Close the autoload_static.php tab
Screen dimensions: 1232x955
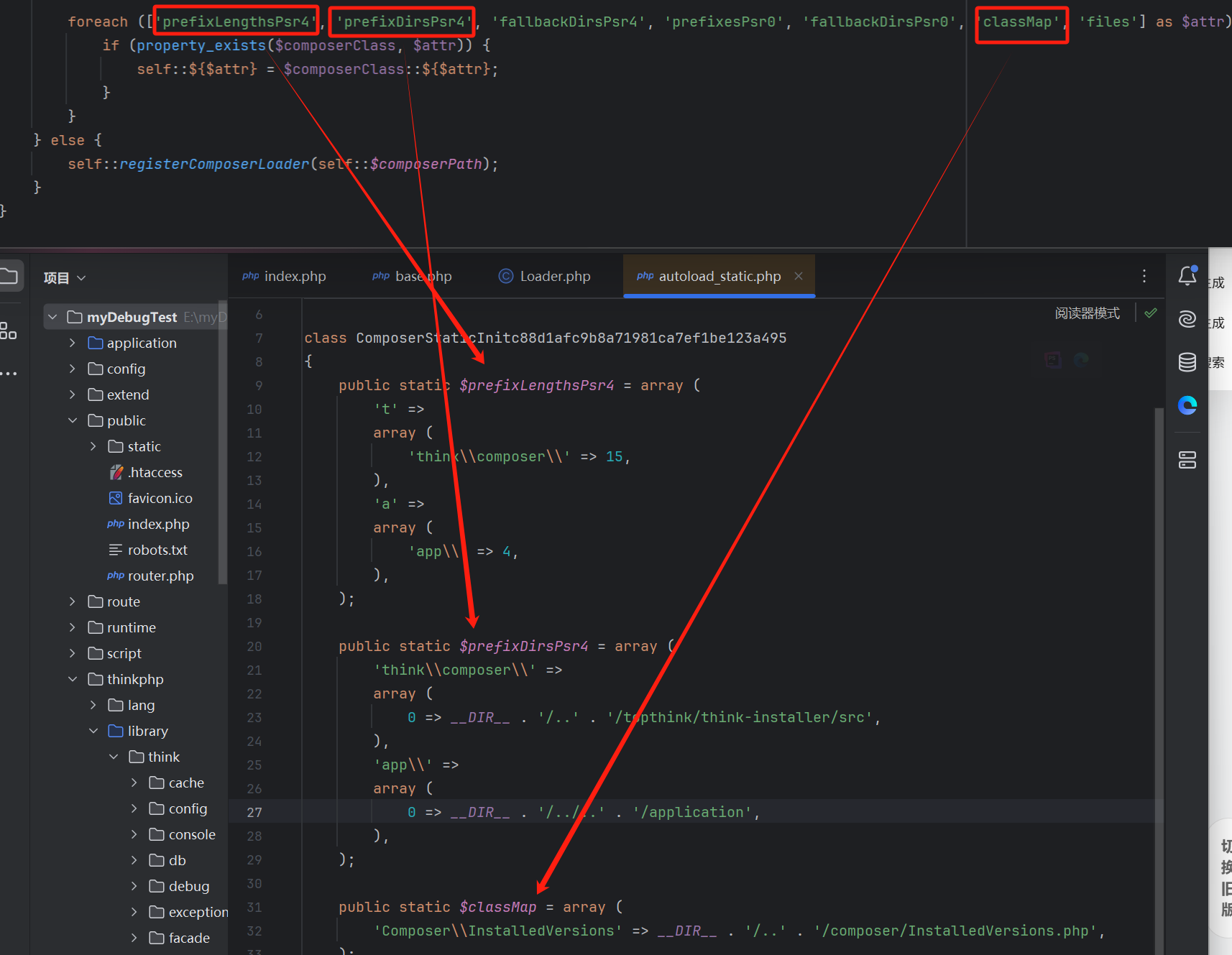[x=799, y=276]
